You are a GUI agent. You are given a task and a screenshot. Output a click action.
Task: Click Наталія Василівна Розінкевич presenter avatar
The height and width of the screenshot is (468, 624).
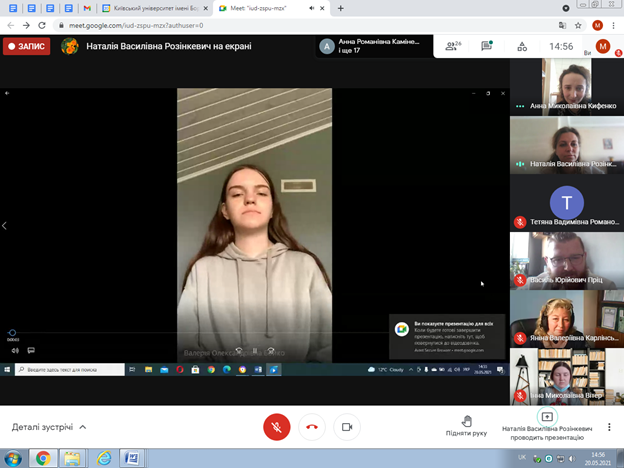coord(70,46)
